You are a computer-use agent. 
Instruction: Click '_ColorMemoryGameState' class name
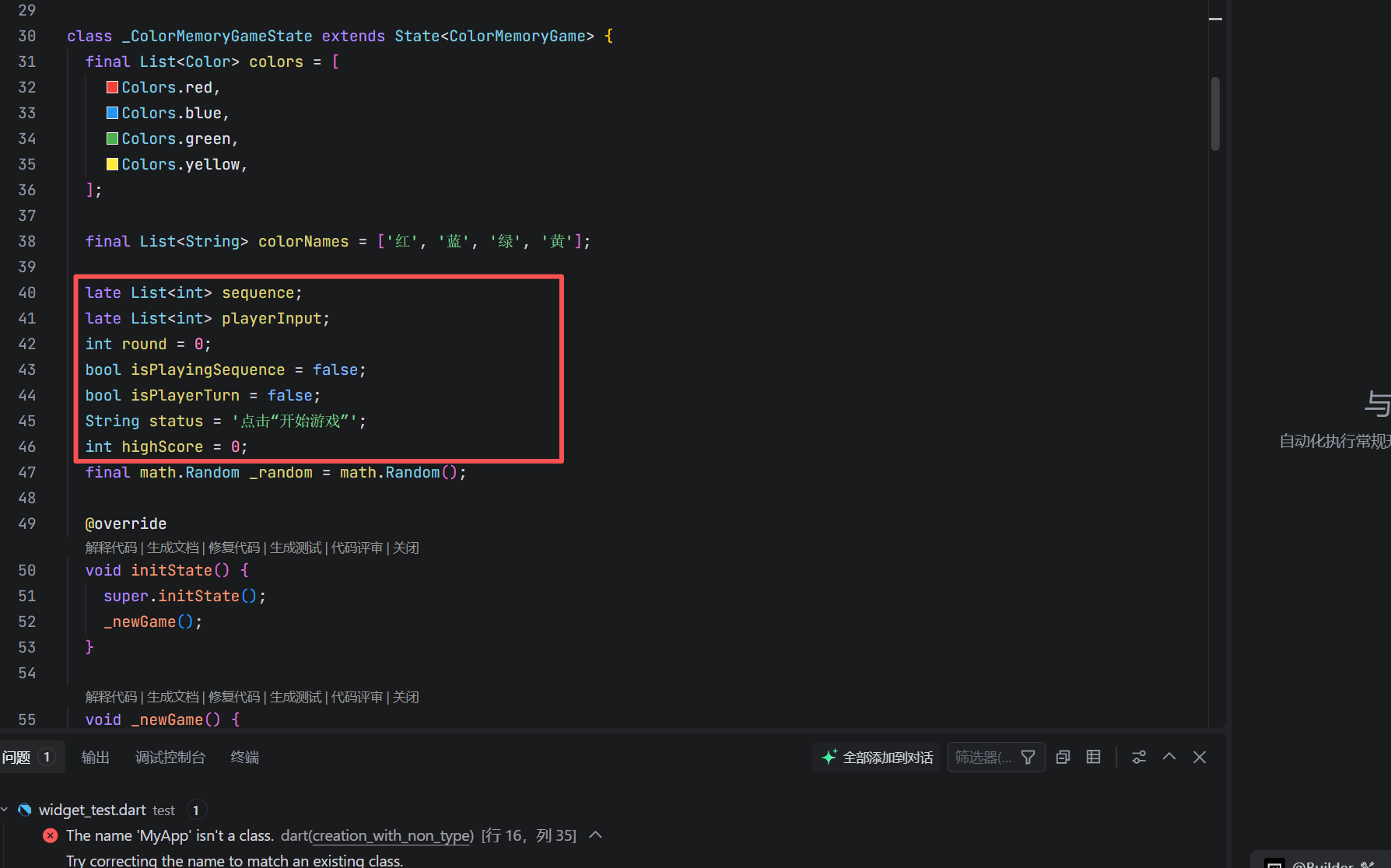click(217, 36)
